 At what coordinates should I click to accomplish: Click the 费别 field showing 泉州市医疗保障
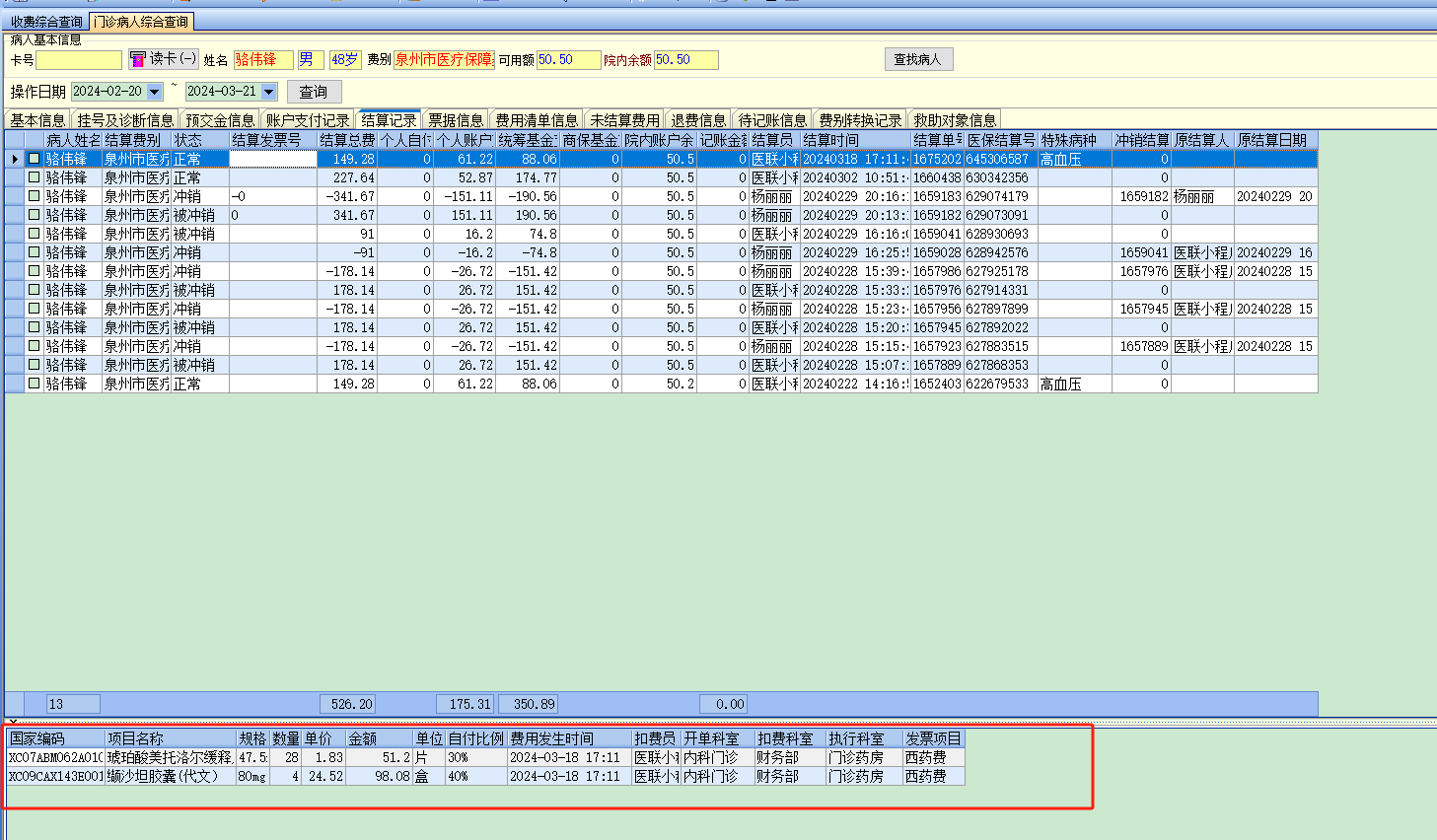click(x=445, y=60)
